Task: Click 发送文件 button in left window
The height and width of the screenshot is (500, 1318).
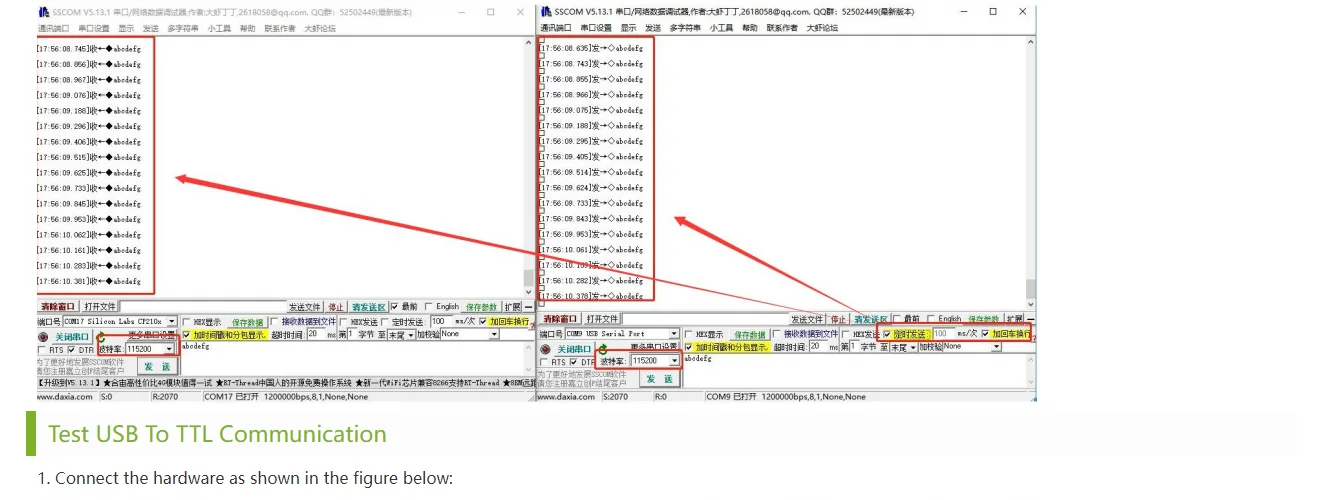Action: (304, 307)
